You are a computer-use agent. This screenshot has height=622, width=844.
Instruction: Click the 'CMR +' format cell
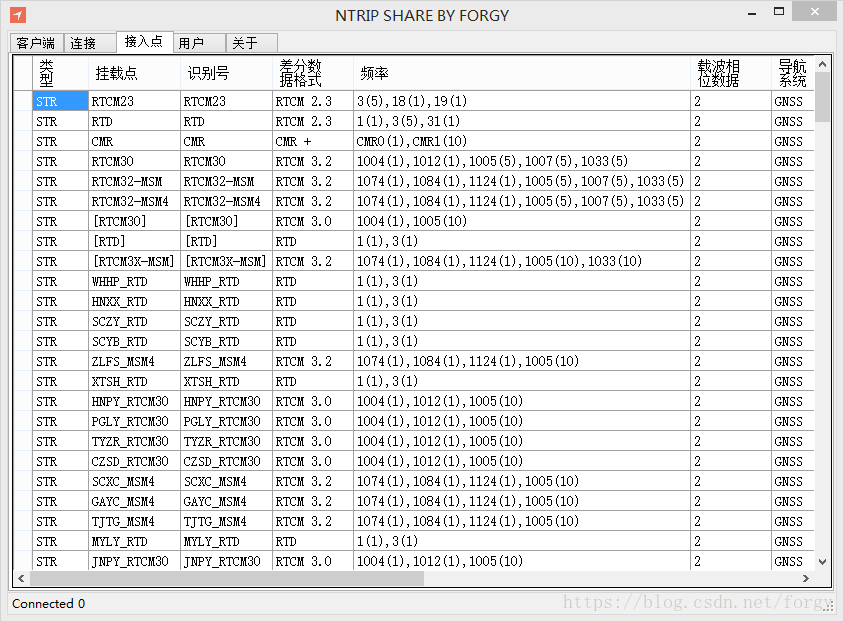[313, 142]
